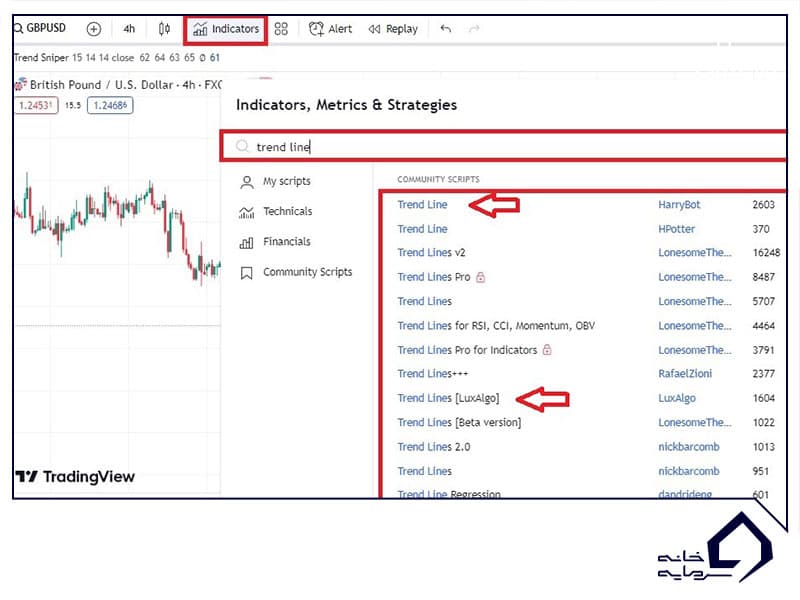Image resolution: width=800 pixels, height=600 pixels.
Task: Open the My scripts category
Action: click(275, 181)
